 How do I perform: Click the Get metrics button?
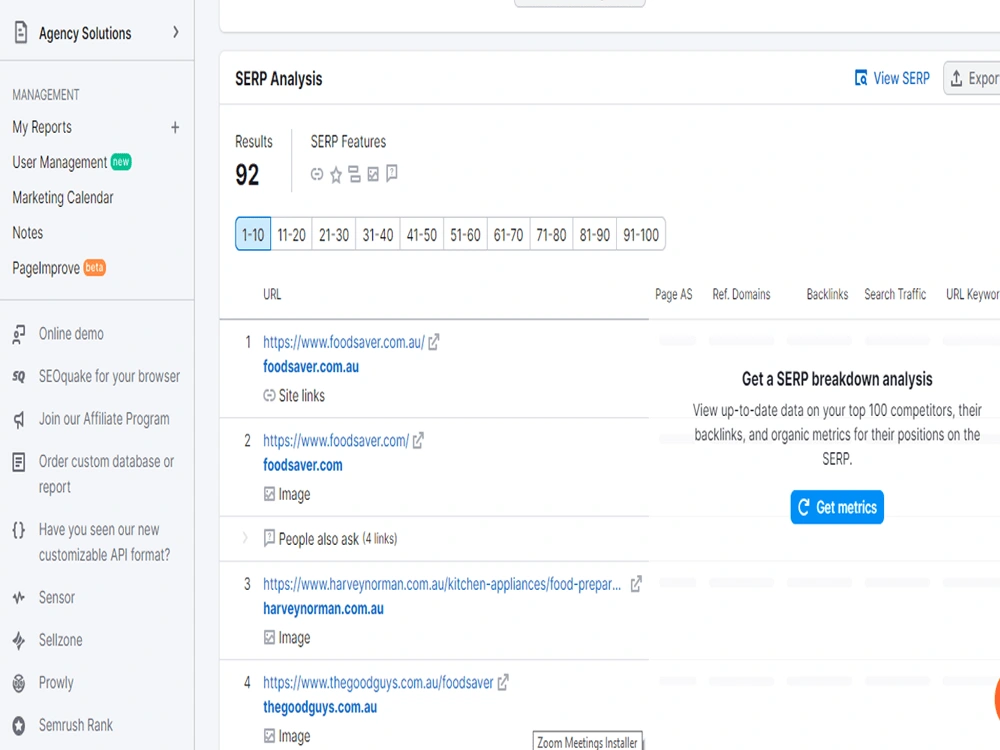tap(837, 507)
